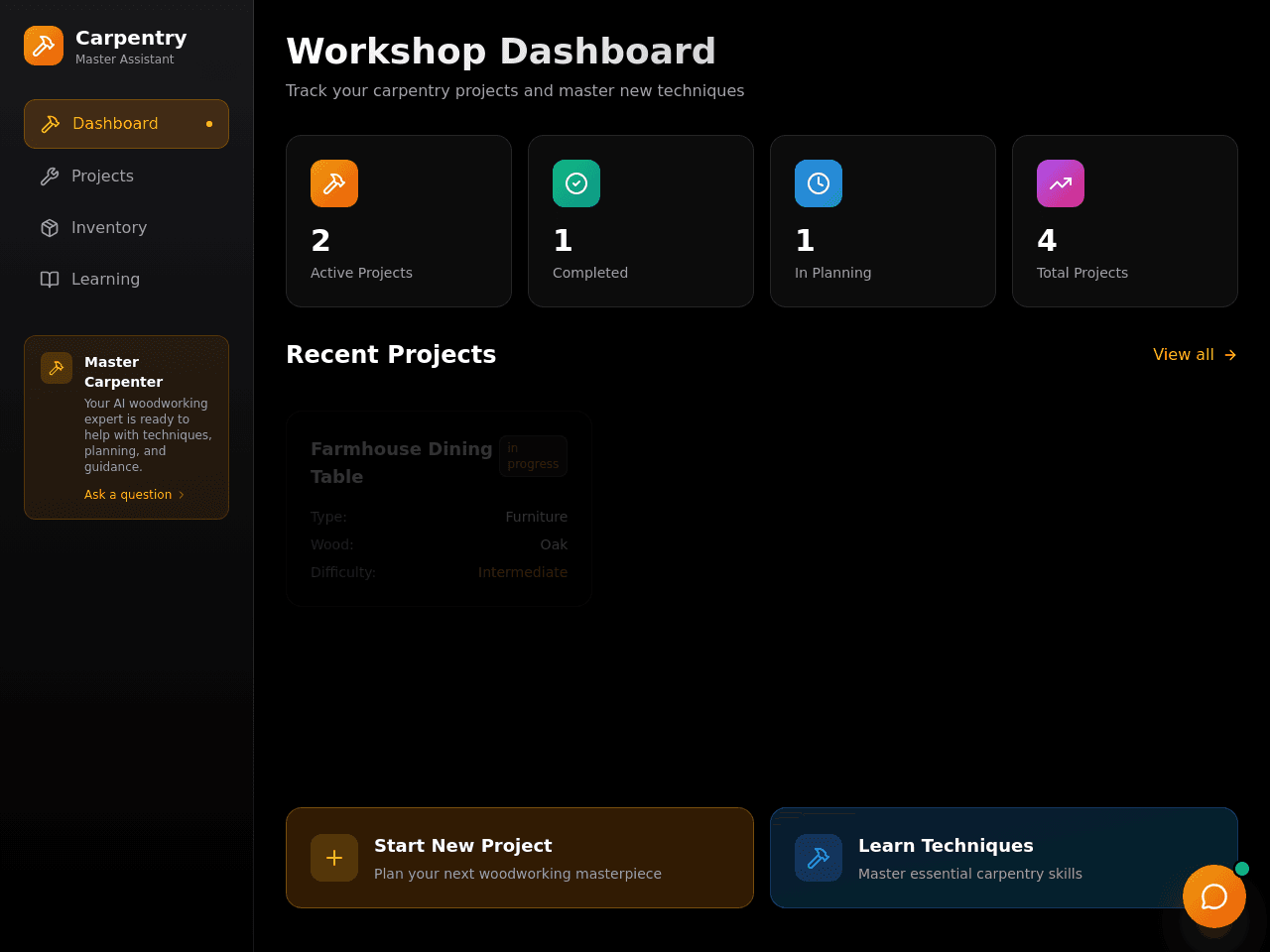Screen dimensions: 1270x952
Task: Click the Learn Techniques hammer icon
Action: tap(819, 858)
